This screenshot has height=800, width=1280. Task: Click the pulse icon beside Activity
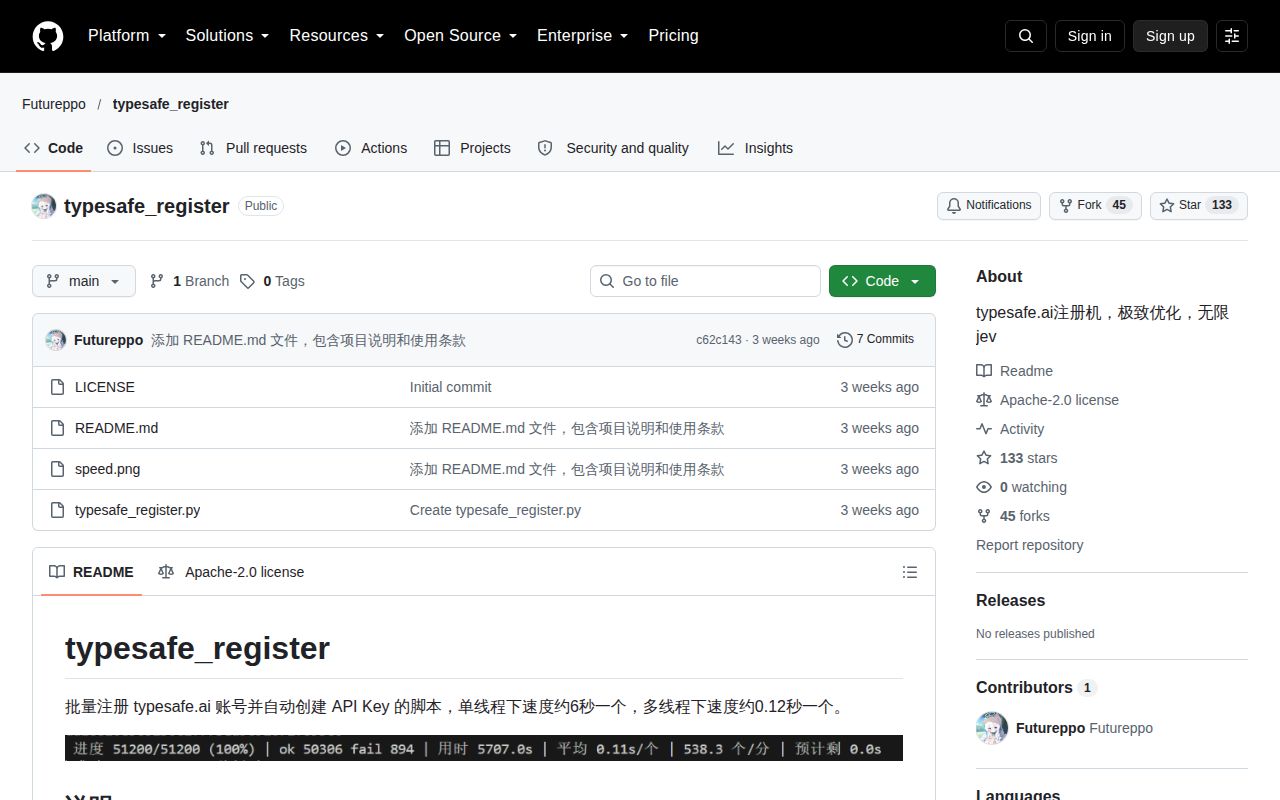(x=984, y=429)
